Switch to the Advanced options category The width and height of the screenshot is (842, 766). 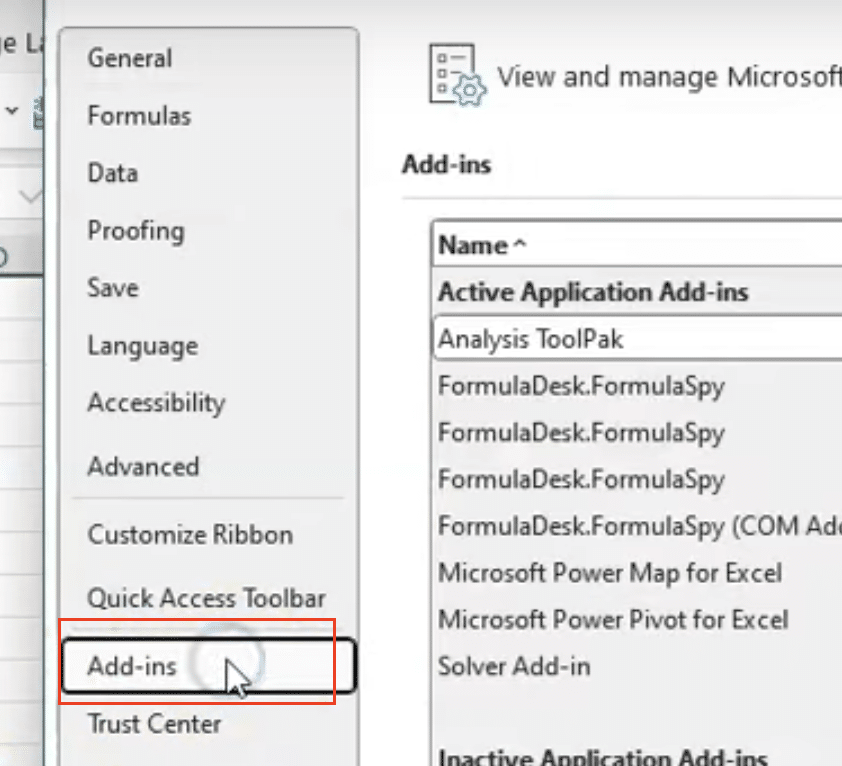coord(143,466)
